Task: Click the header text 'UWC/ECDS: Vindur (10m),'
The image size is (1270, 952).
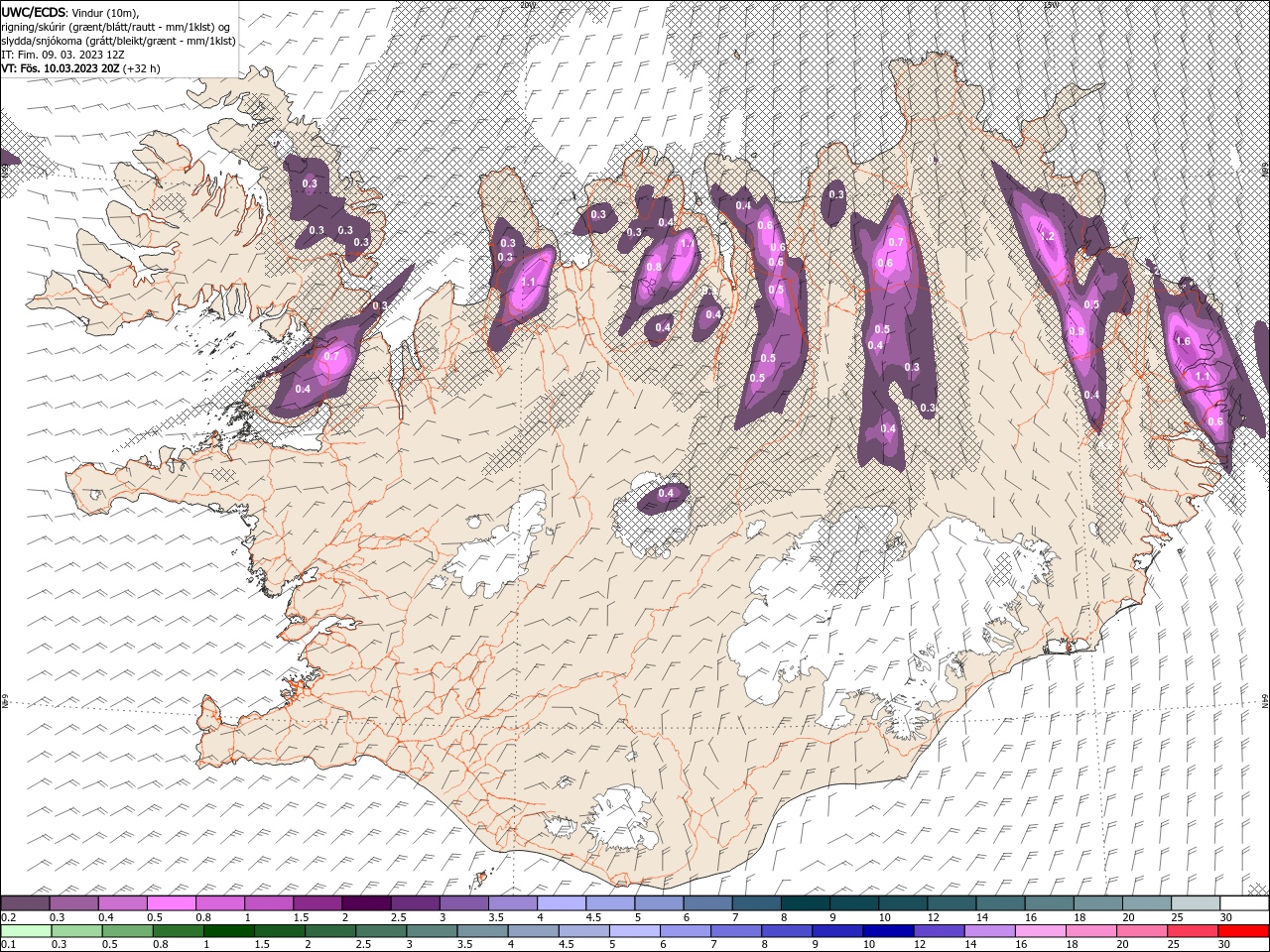Action: pos(70,12)
